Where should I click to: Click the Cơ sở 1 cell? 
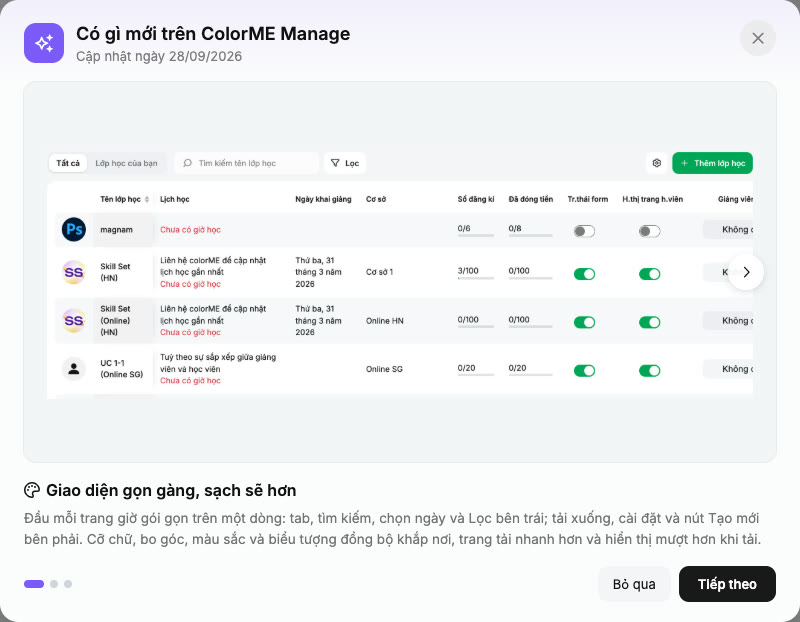(379, 272)
